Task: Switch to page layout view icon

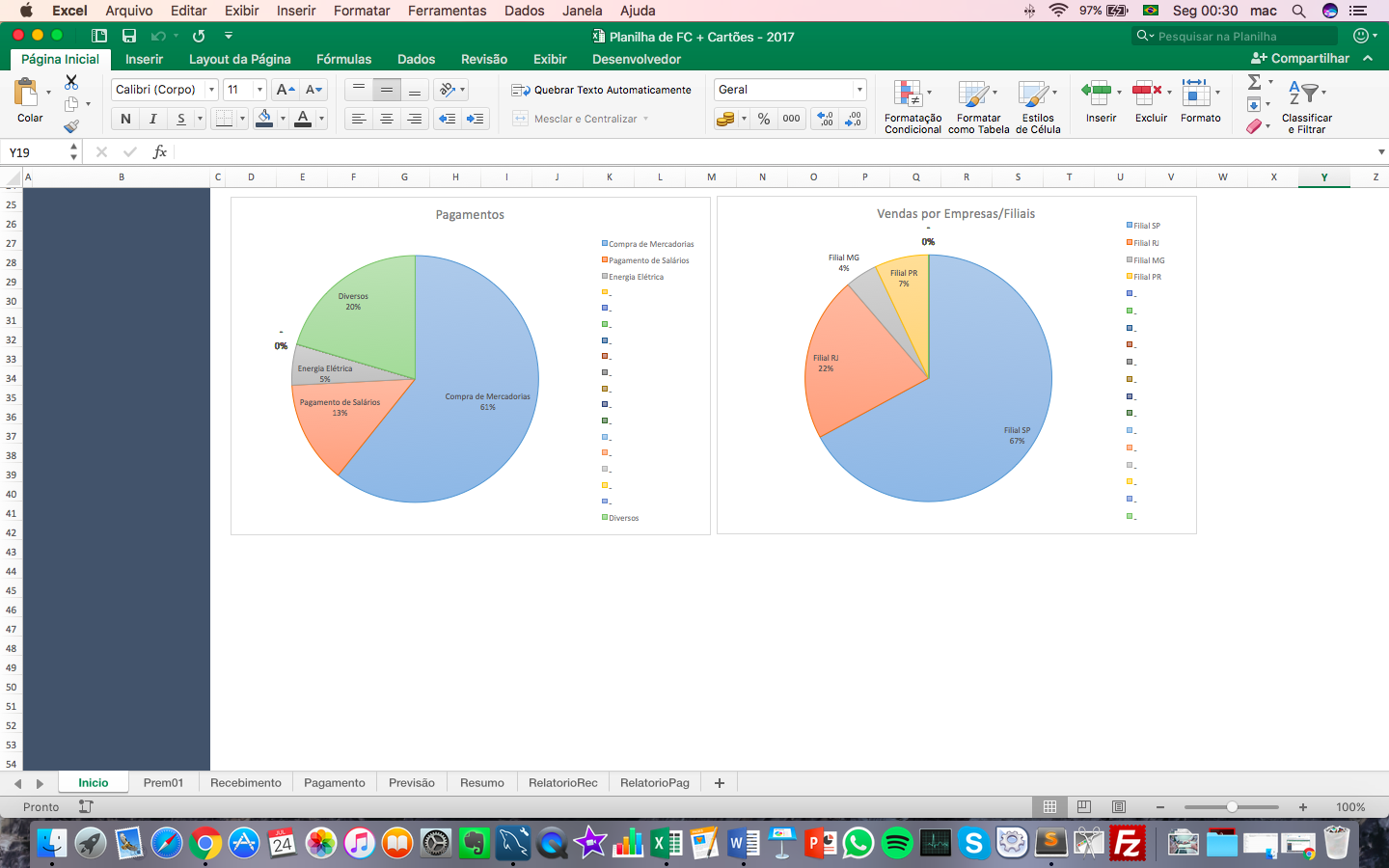Action: [x=1084, y=807]
